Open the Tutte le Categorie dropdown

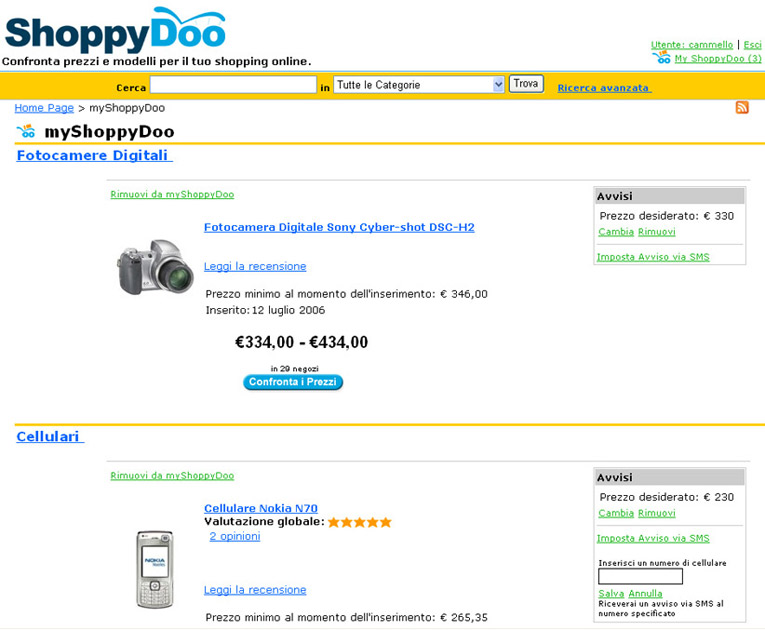pyautogui.click(x=419, y=85)
